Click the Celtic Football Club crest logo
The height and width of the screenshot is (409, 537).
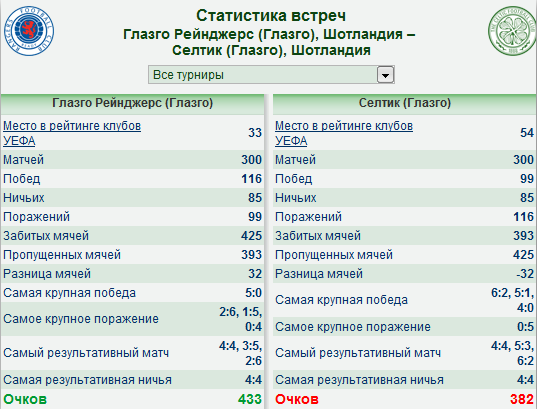pyautogui.click(x=512, y=31)
